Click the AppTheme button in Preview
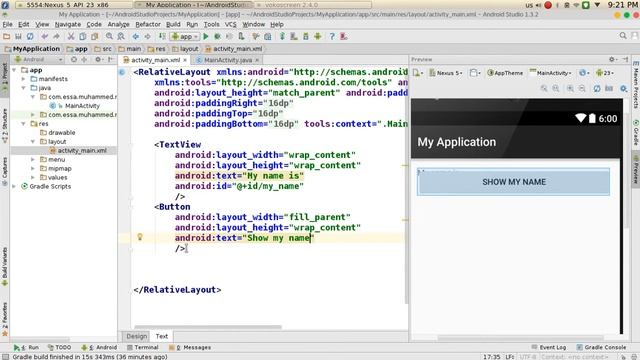The height and width of the screenshot is (360, 640). pyautogui.click(x=505, y=73)
